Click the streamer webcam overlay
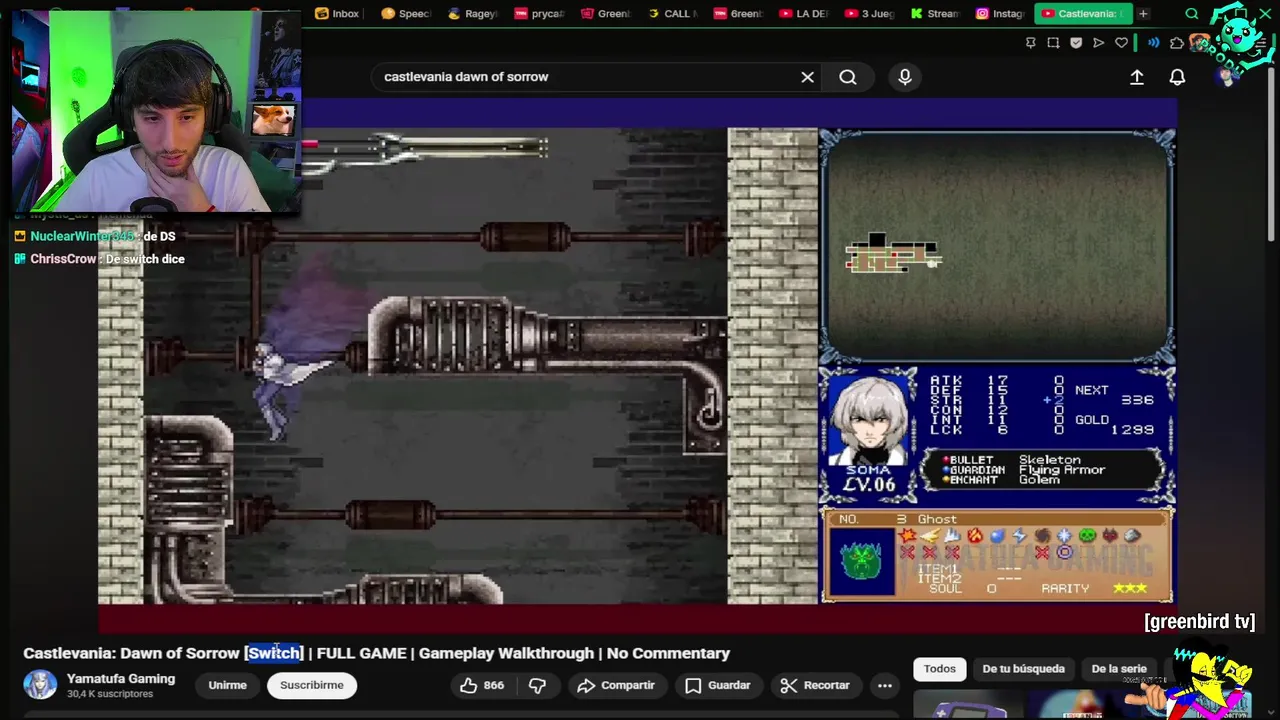The width and height of the screenshot is (1280, 720). coord(156,112)
